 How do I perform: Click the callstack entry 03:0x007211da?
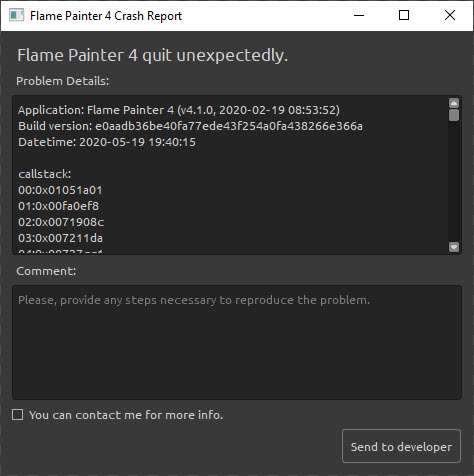point(60,238)
